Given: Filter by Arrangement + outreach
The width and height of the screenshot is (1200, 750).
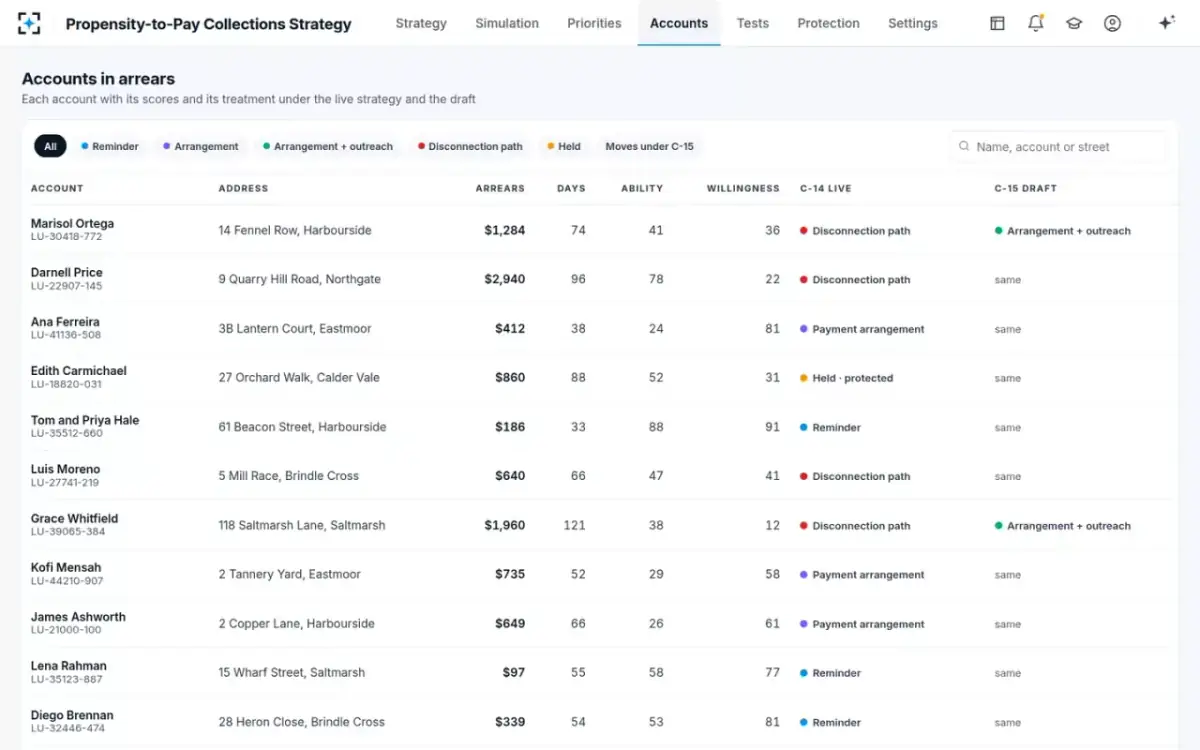Looking at the screenshot, I should pos(328,146).
